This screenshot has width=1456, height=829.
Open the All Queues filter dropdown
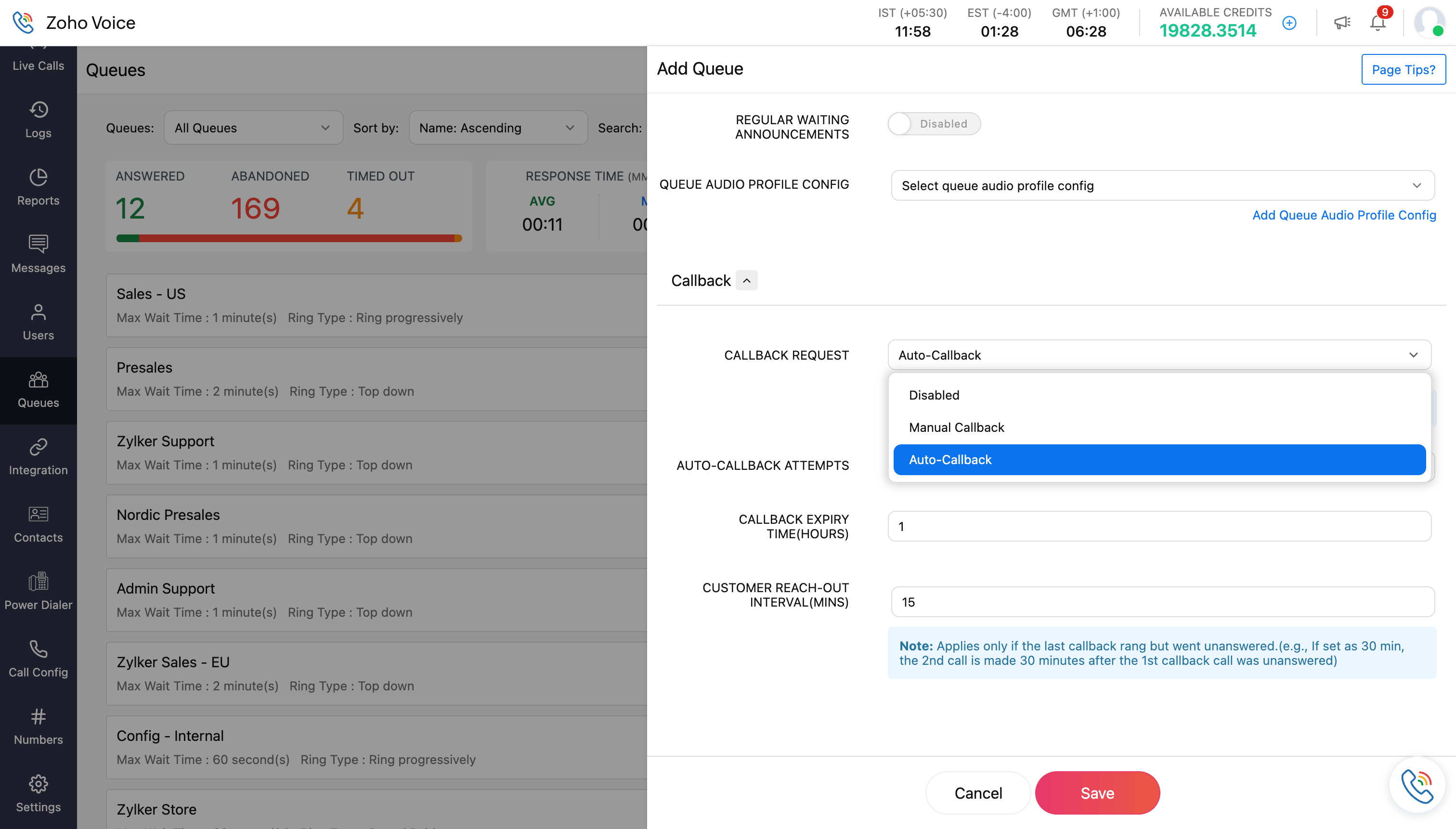pyautogui.click(x=253, y=128)
